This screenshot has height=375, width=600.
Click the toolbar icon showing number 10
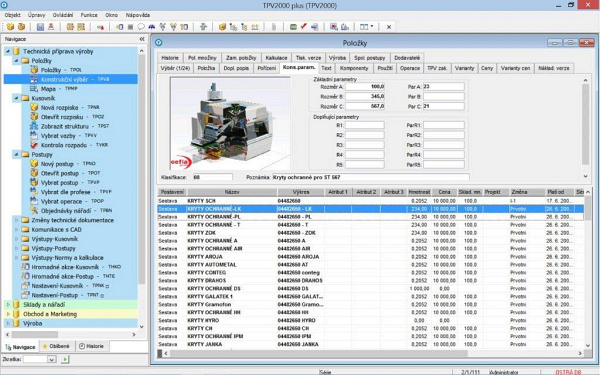(184, 27)
